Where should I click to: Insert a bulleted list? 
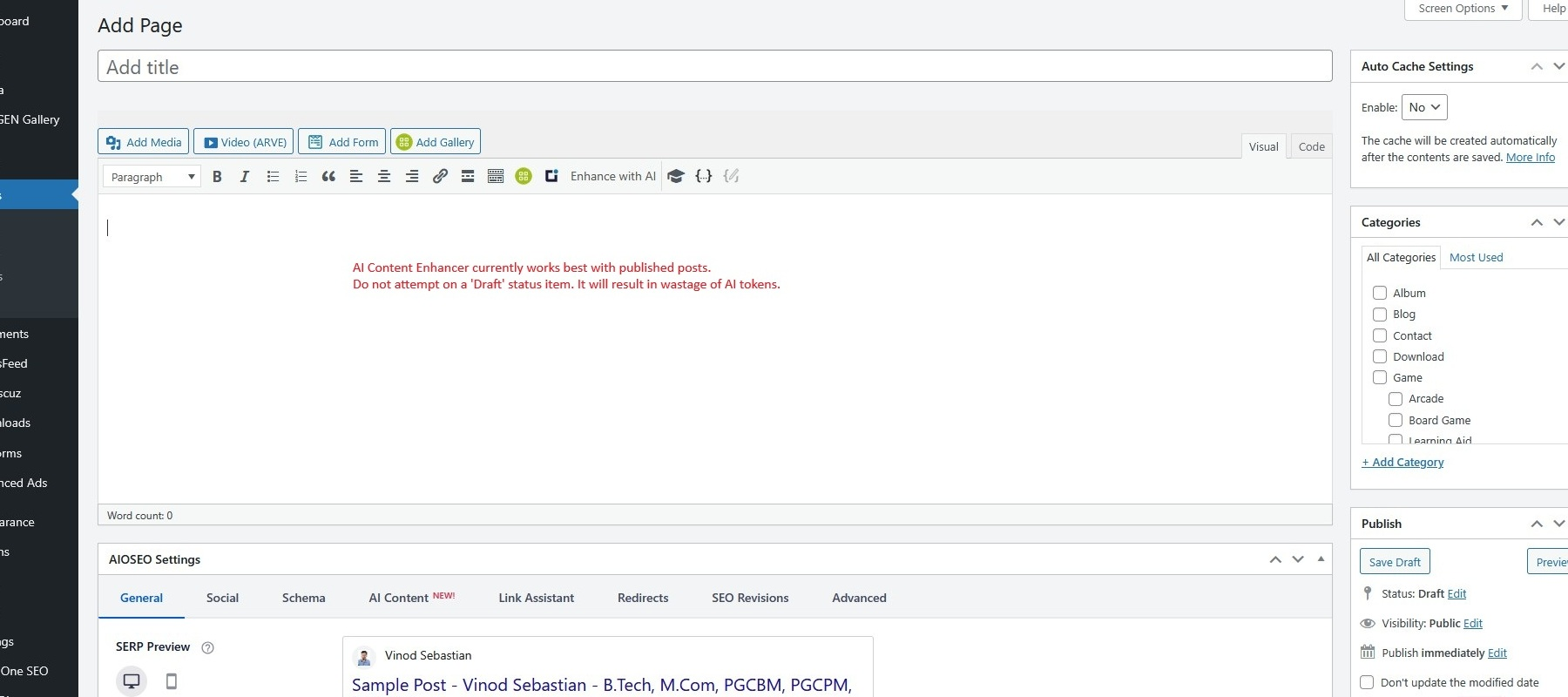tap(273, 177)
